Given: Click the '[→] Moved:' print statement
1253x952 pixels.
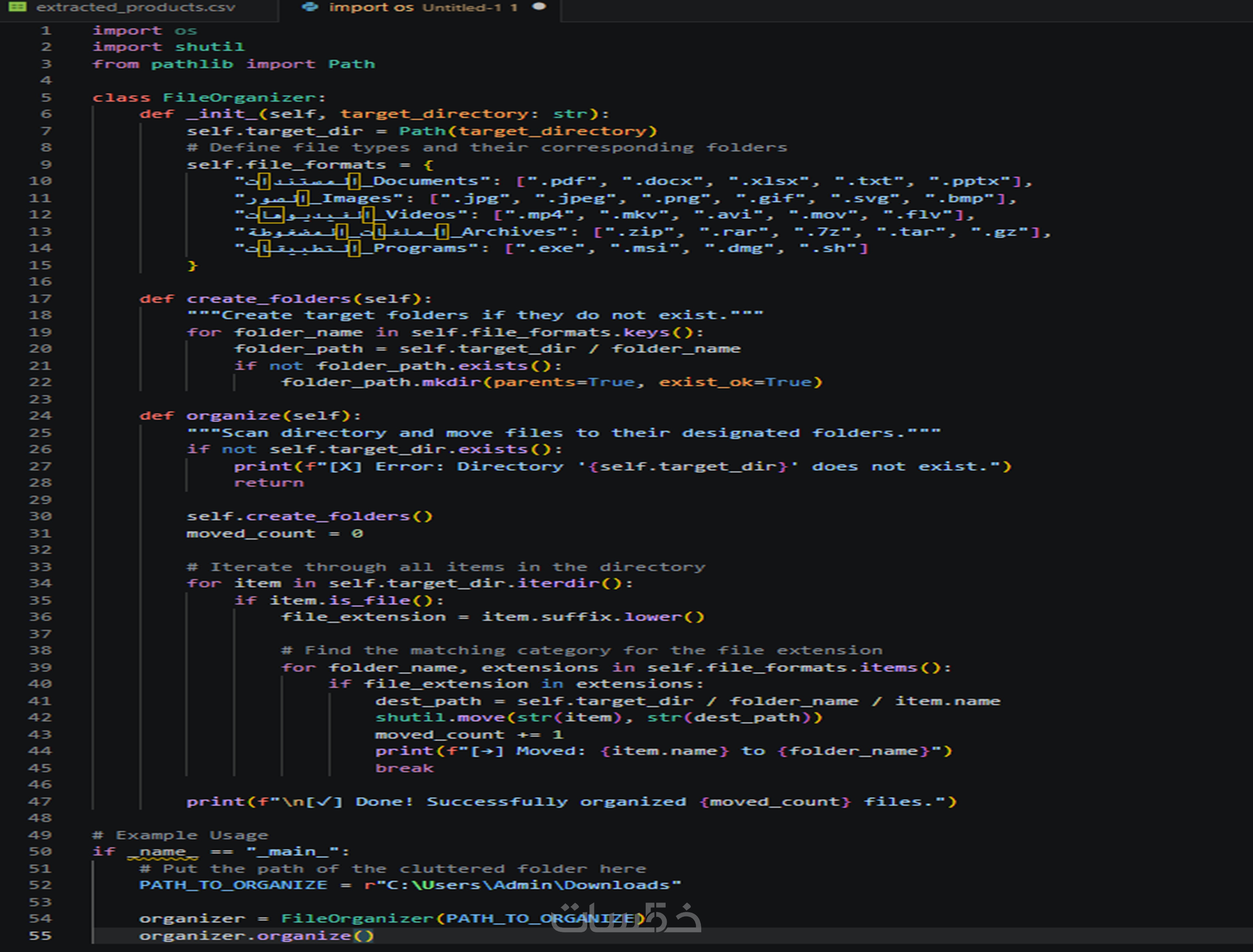Looking at the screenshot, I should click(664, 751).
